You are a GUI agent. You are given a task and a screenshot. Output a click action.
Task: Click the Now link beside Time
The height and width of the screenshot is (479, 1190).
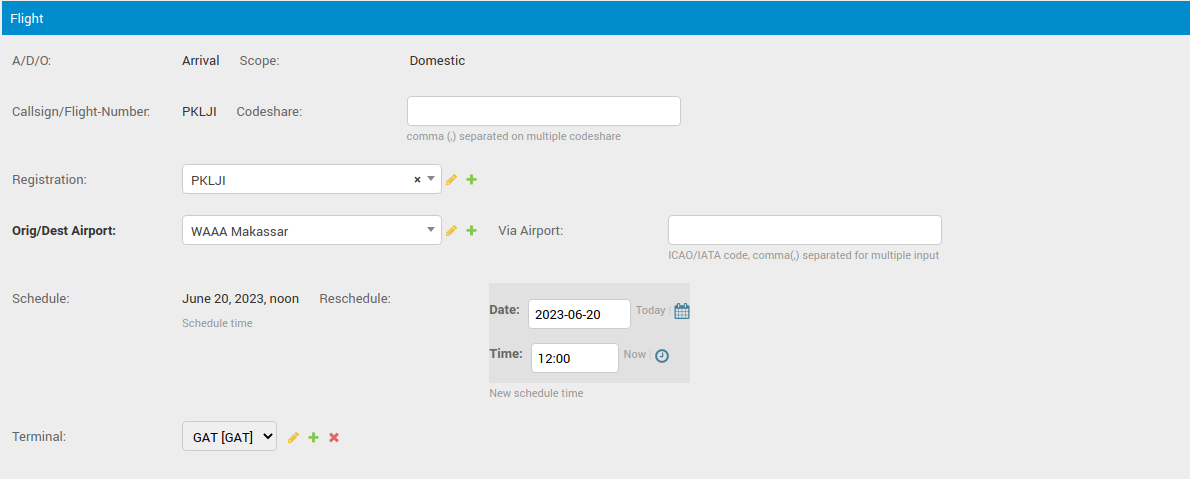[634, 355]
